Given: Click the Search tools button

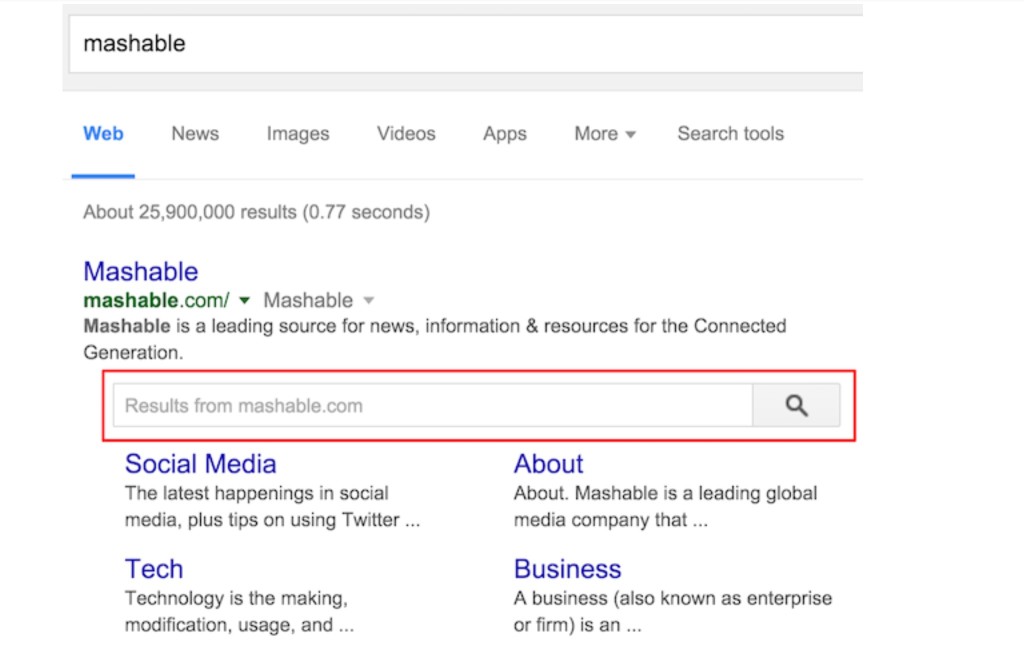Looking at the screenshot, I should 730,134.
